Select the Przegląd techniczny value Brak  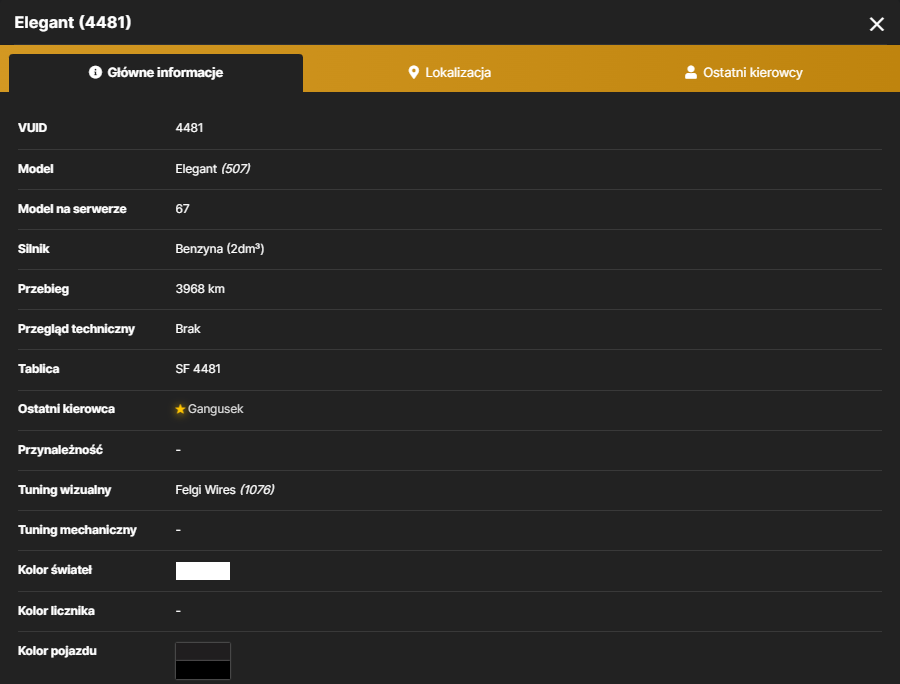(x=188, y=329)
